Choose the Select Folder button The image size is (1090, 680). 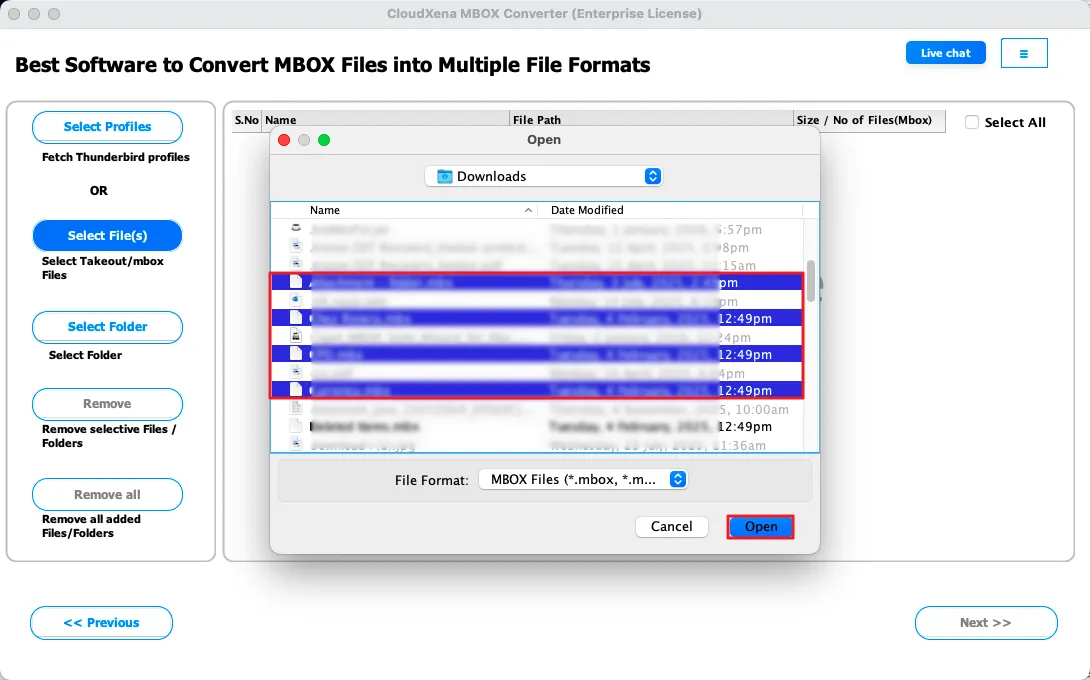[x=107, y=327]
